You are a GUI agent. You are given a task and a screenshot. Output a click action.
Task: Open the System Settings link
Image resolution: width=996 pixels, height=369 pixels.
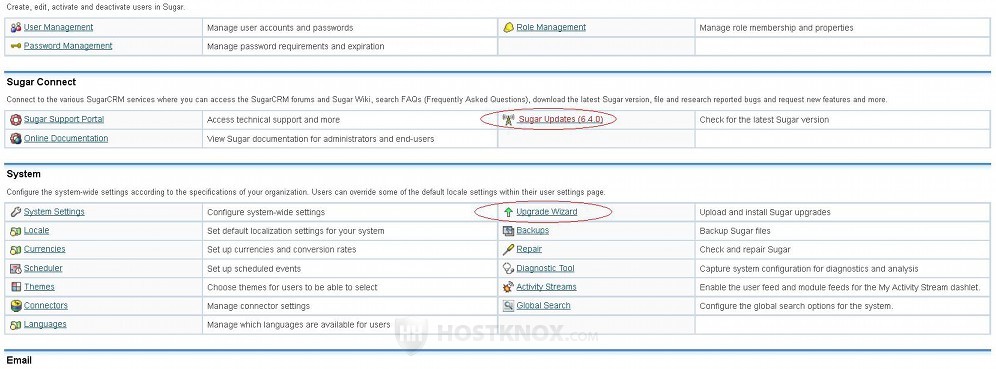point(54,211)
